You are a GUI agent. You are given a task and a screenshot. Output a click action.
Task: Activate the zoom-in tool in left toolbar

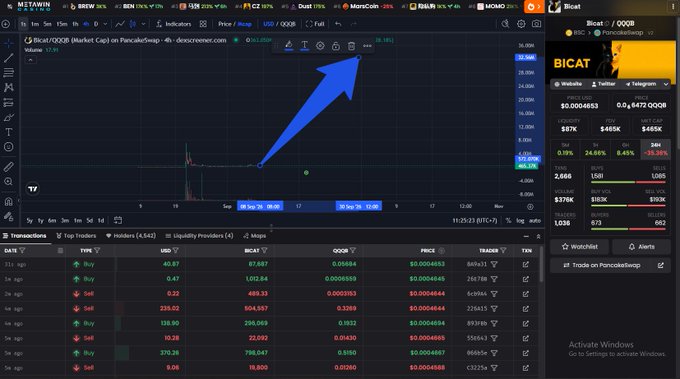point(8,182)
